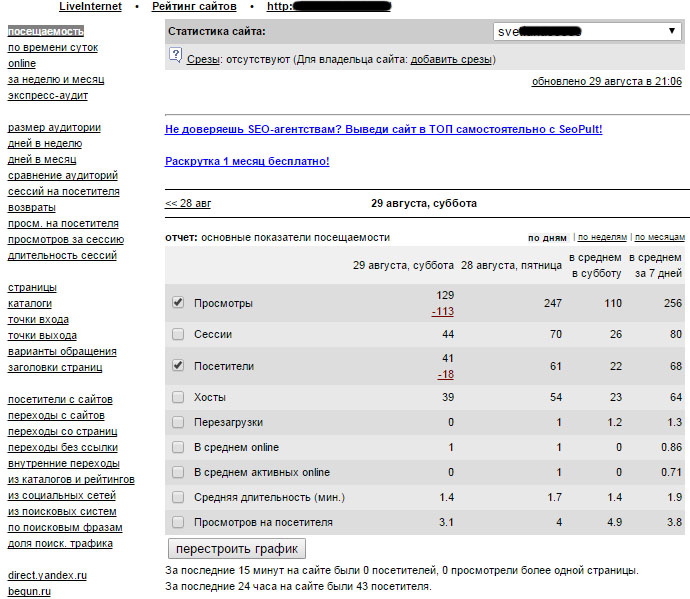Open сравнение аудиторий report
This screenshot has height=599, width=690.
click(x=63, y=176)
